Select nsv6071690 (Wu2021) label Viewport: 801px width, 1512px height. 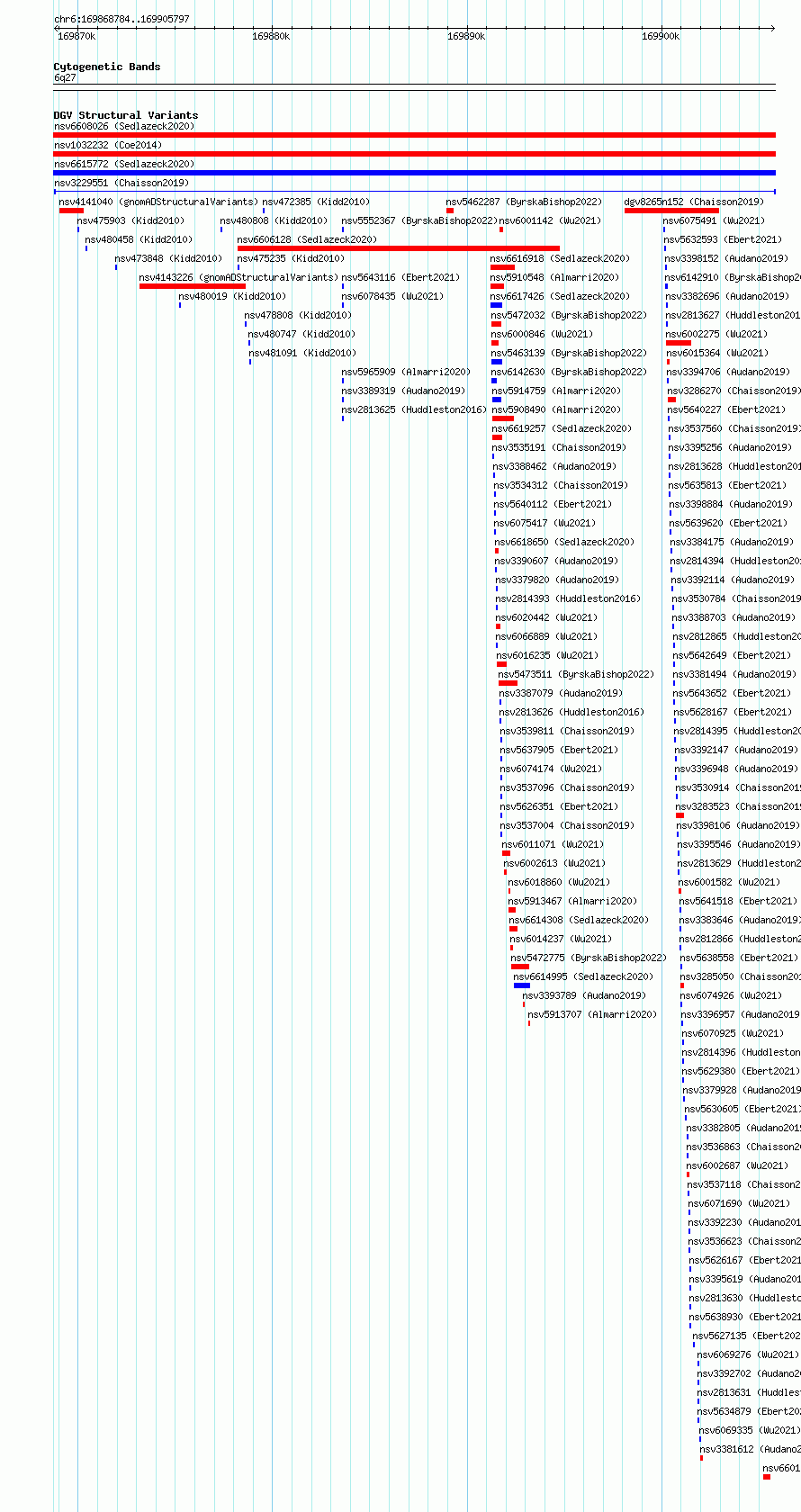tap(739, 1203)
